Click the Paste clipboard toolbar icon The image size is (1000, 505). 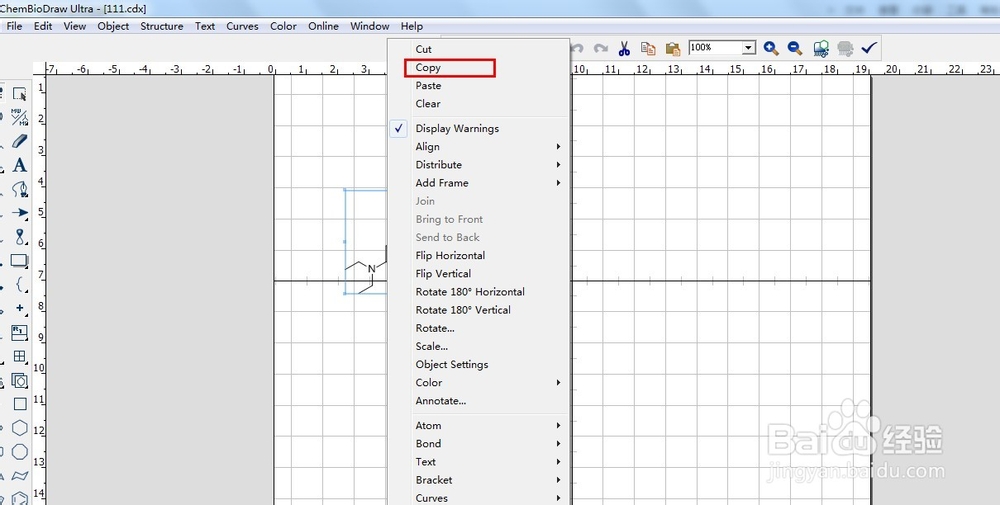(672, 48)
